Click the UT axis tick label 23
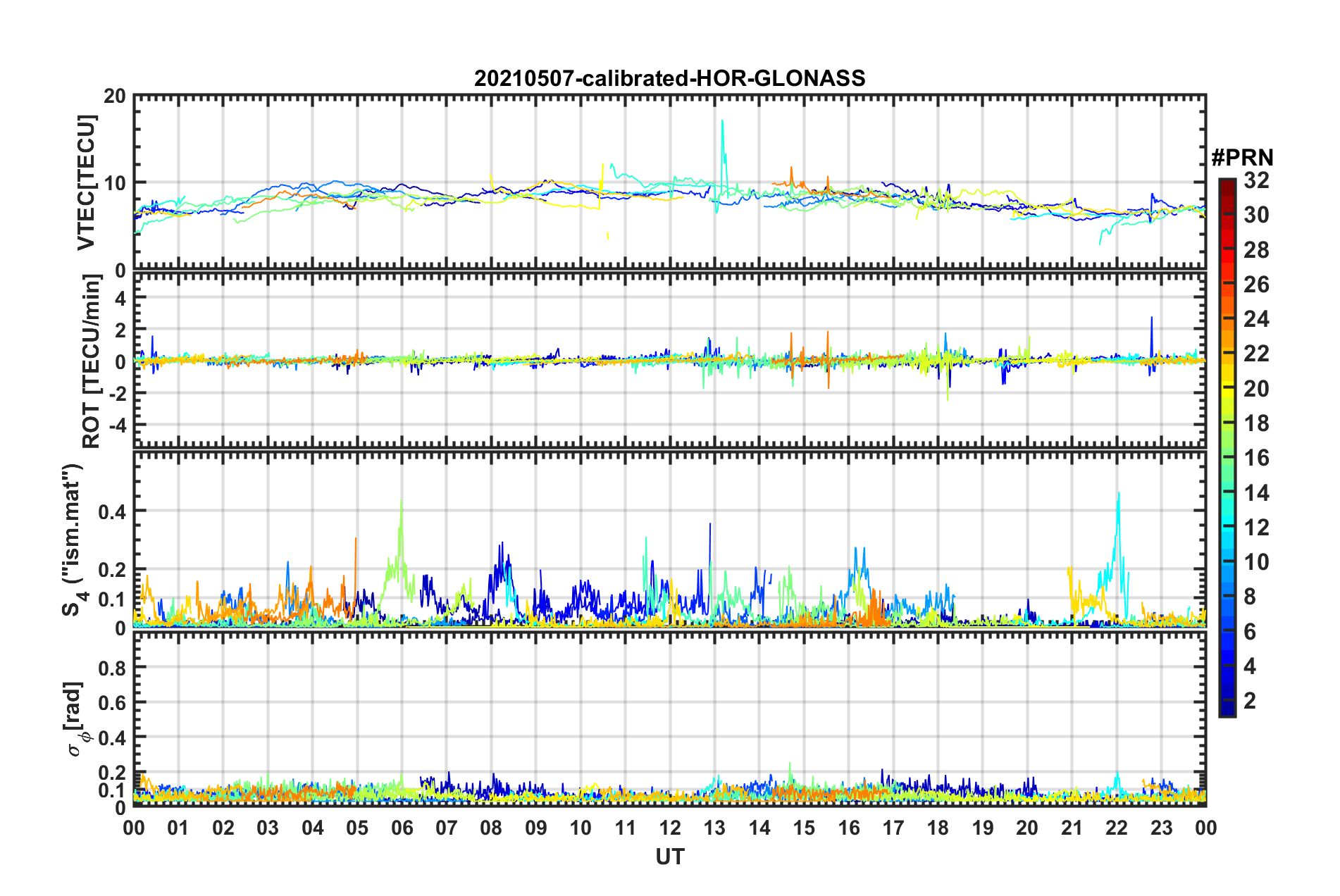1340x896 pixels. pos(1162,828)
